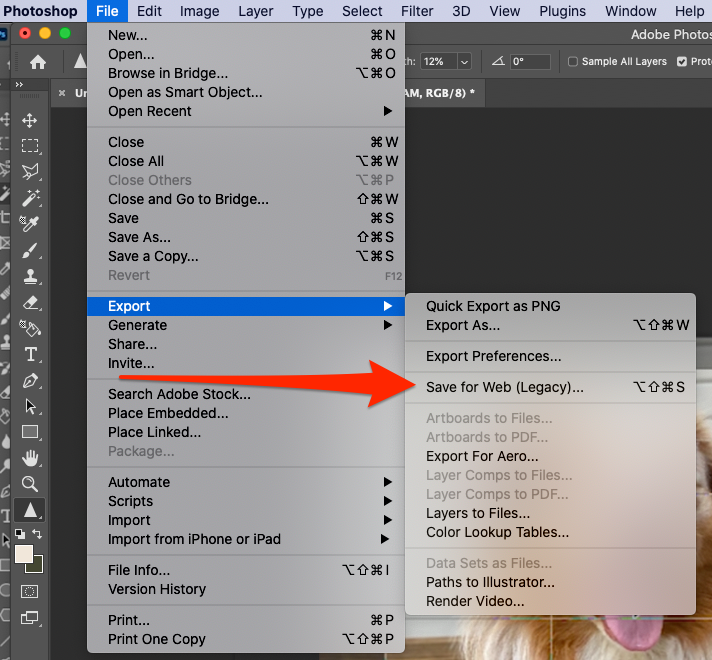Swap foreground and background colors

37,534
